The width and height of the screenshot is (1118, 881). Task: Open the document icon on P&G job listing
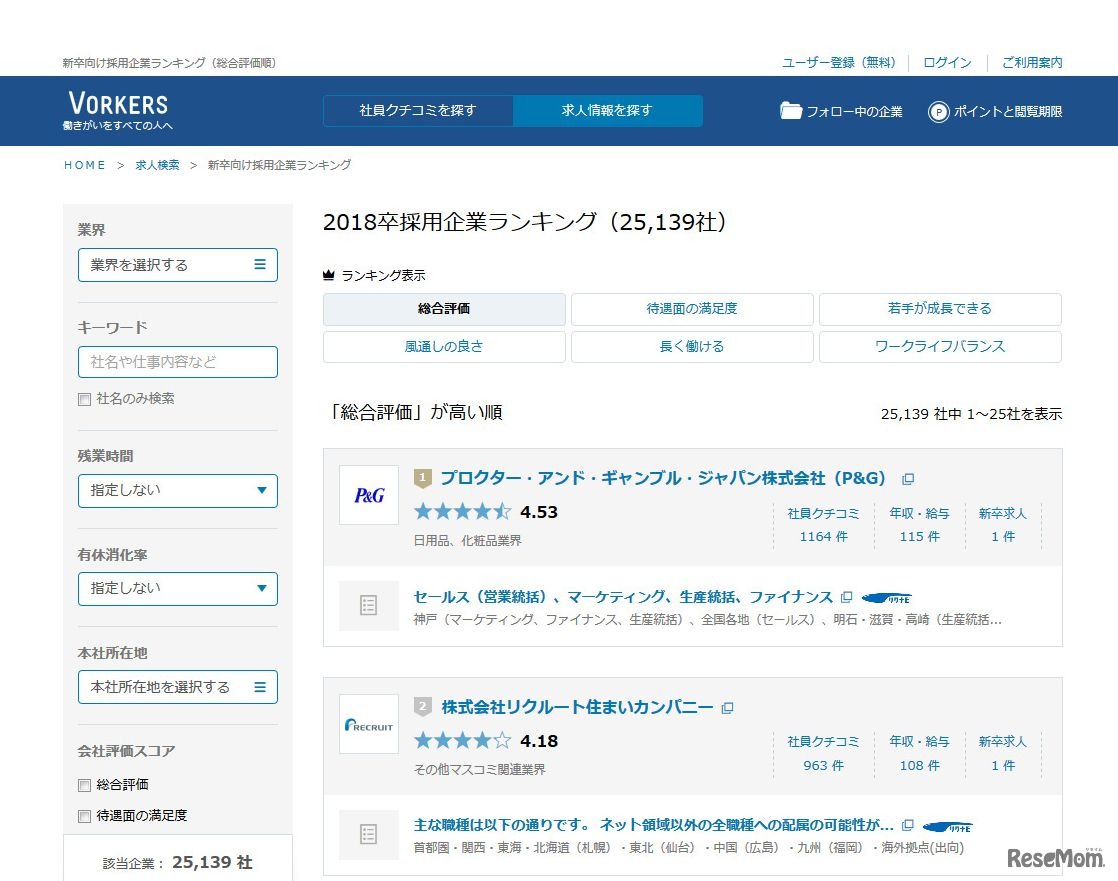(369, 605)
